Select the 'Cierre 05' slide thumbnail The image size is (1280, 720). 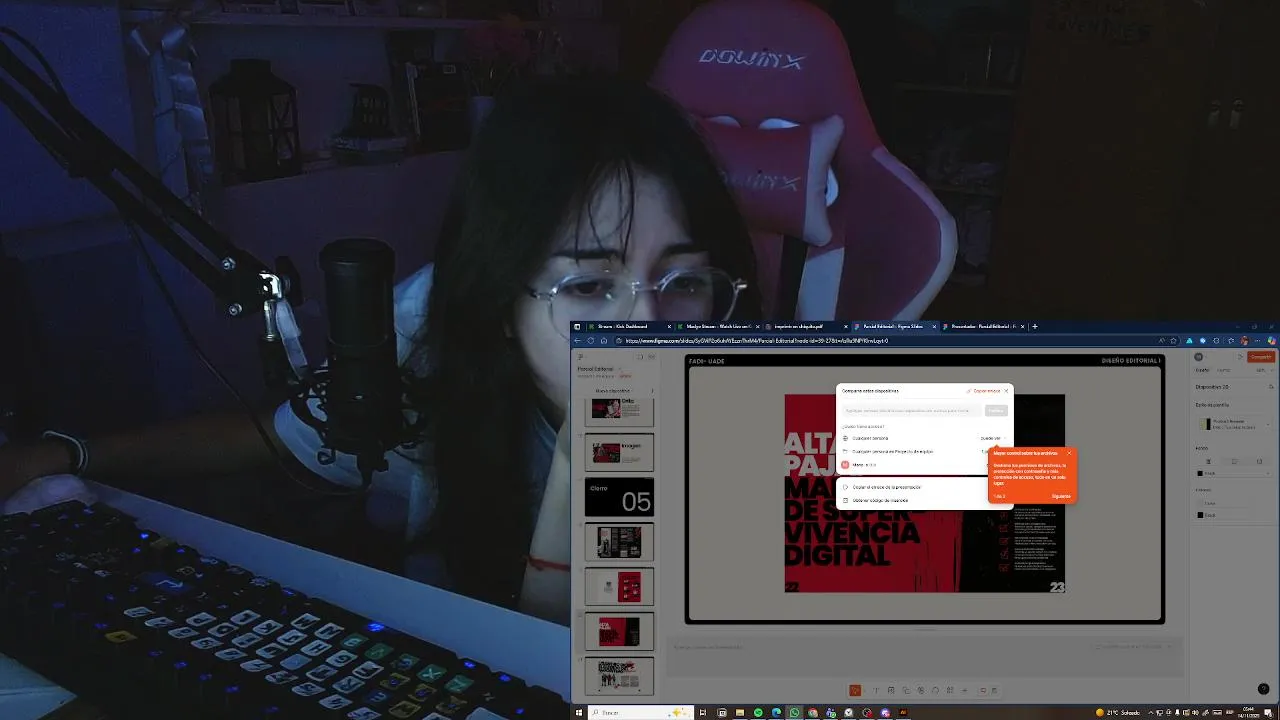(x=619, y=497)
